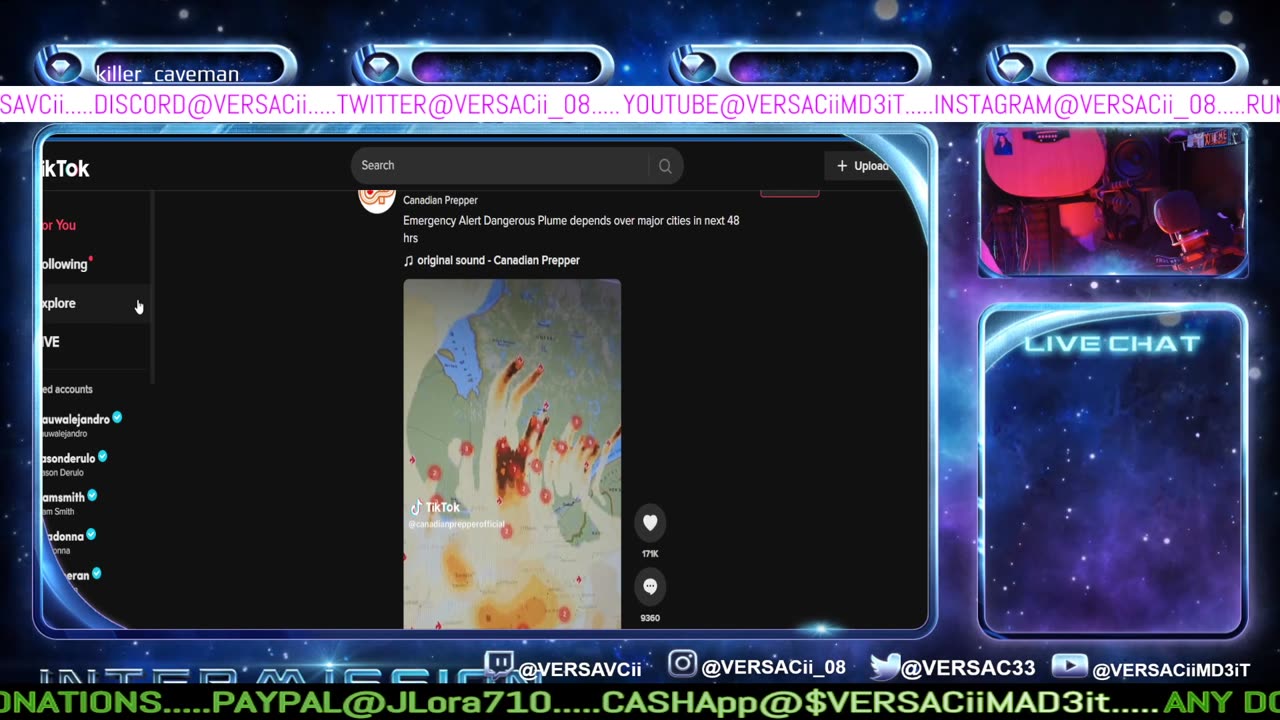This screenshot has width=1280, height=720.
Task: Open the TikTok logo home link
Action: pyautogui.click(x=66, y=169)
